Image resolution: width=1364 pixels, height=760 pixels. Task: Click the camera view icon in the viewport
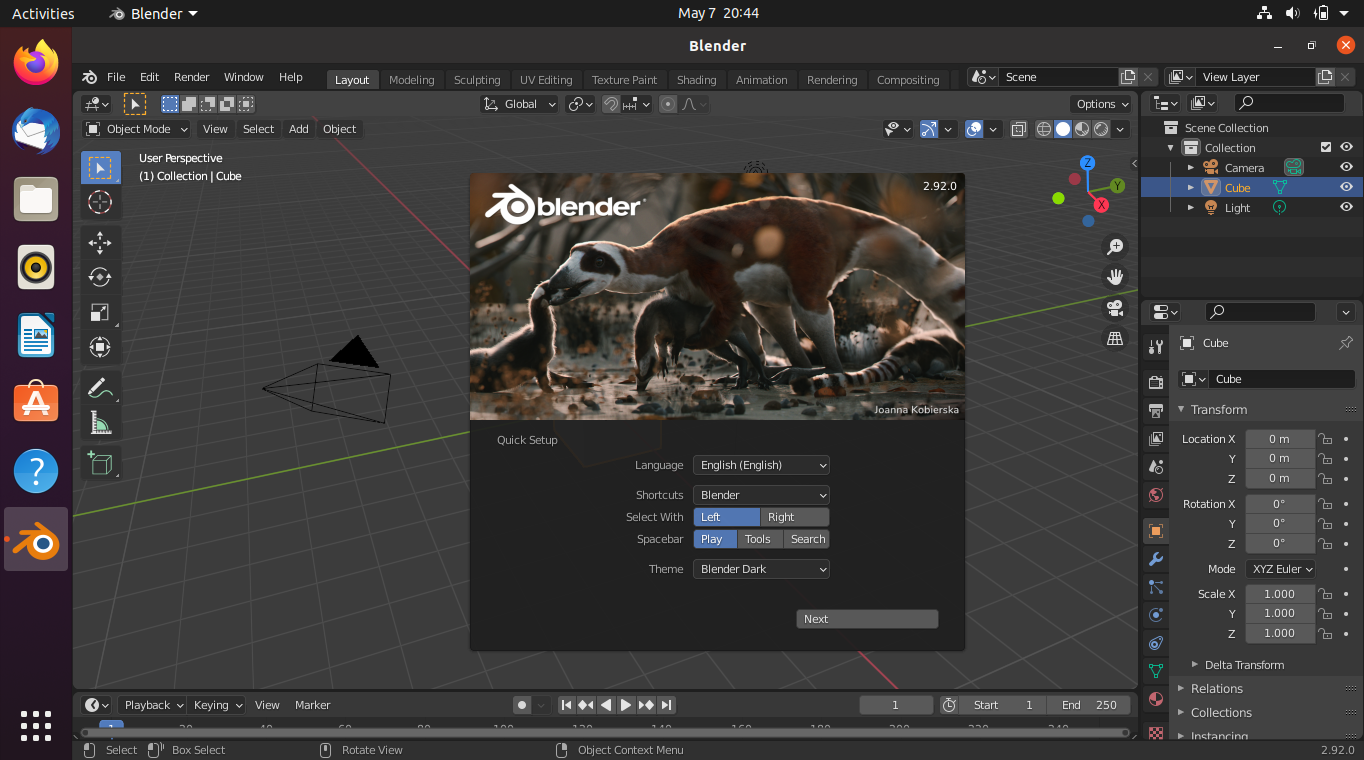coord(1114,309)
